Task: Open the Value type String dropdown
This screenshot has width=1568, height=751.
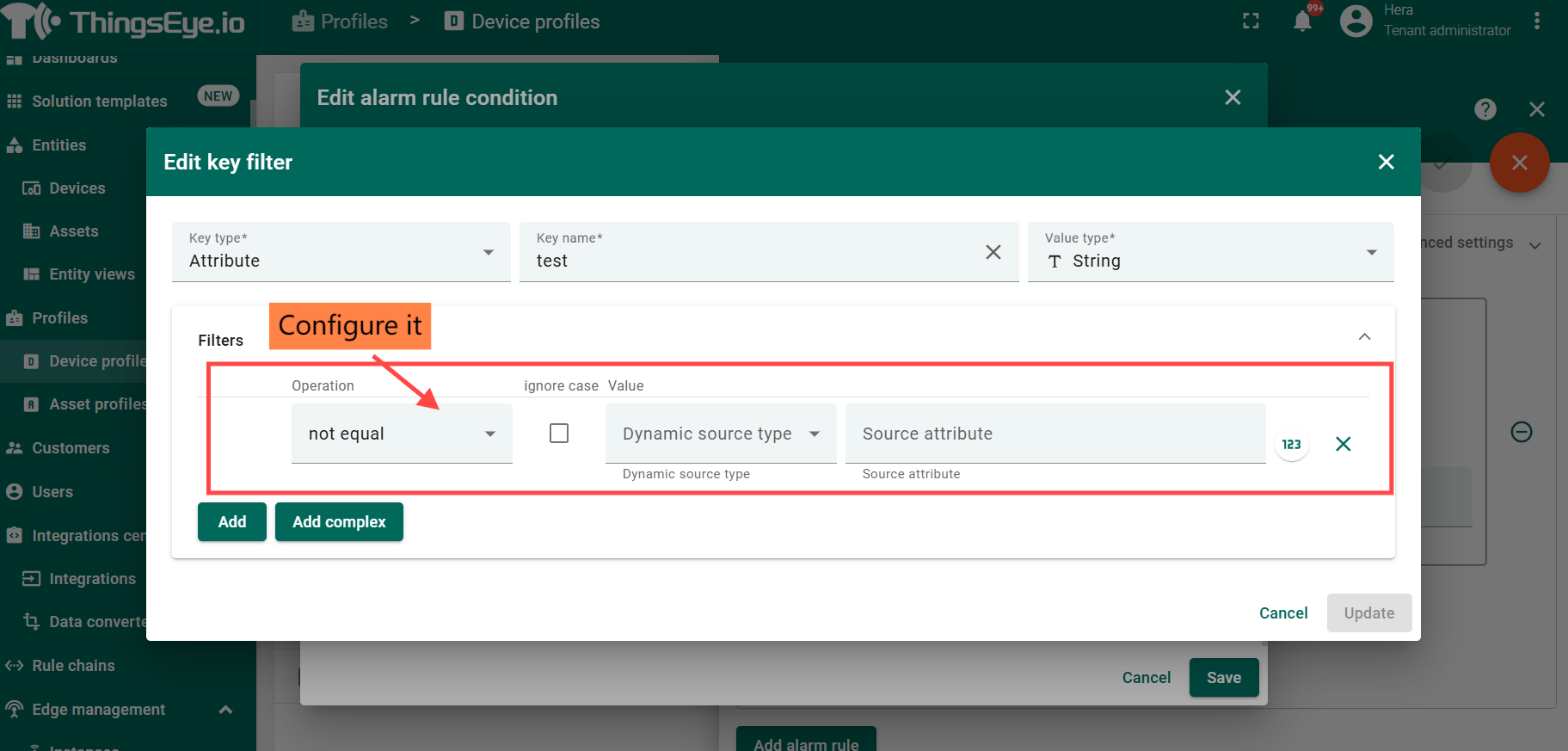Action: [1209, 253]
